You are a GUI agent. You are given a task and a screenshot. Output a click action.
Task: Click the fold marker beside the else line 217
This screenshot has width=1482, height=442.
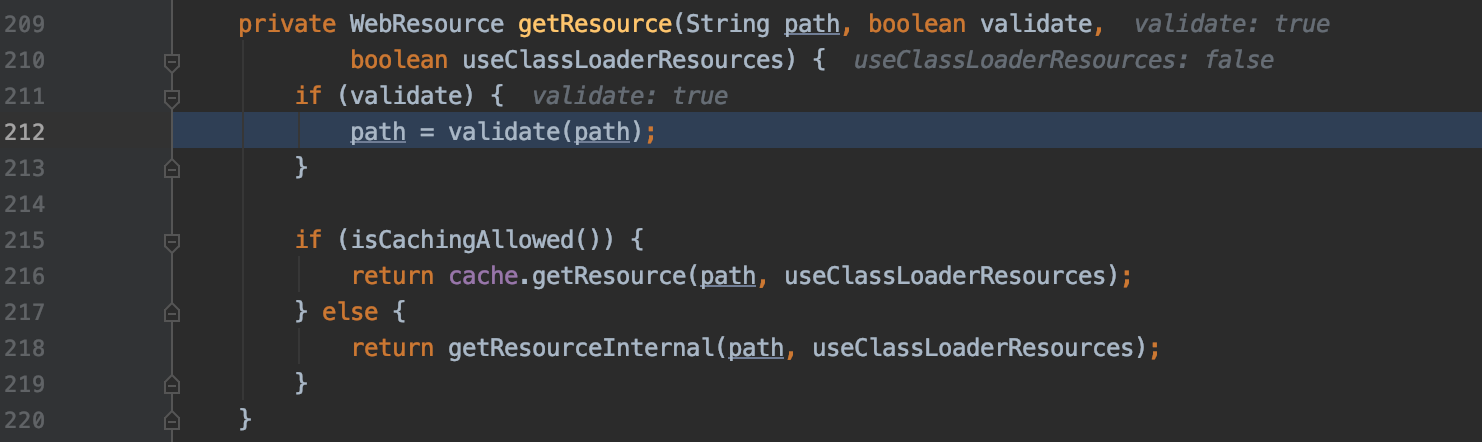pyautogui.click(x=172, y=313)
